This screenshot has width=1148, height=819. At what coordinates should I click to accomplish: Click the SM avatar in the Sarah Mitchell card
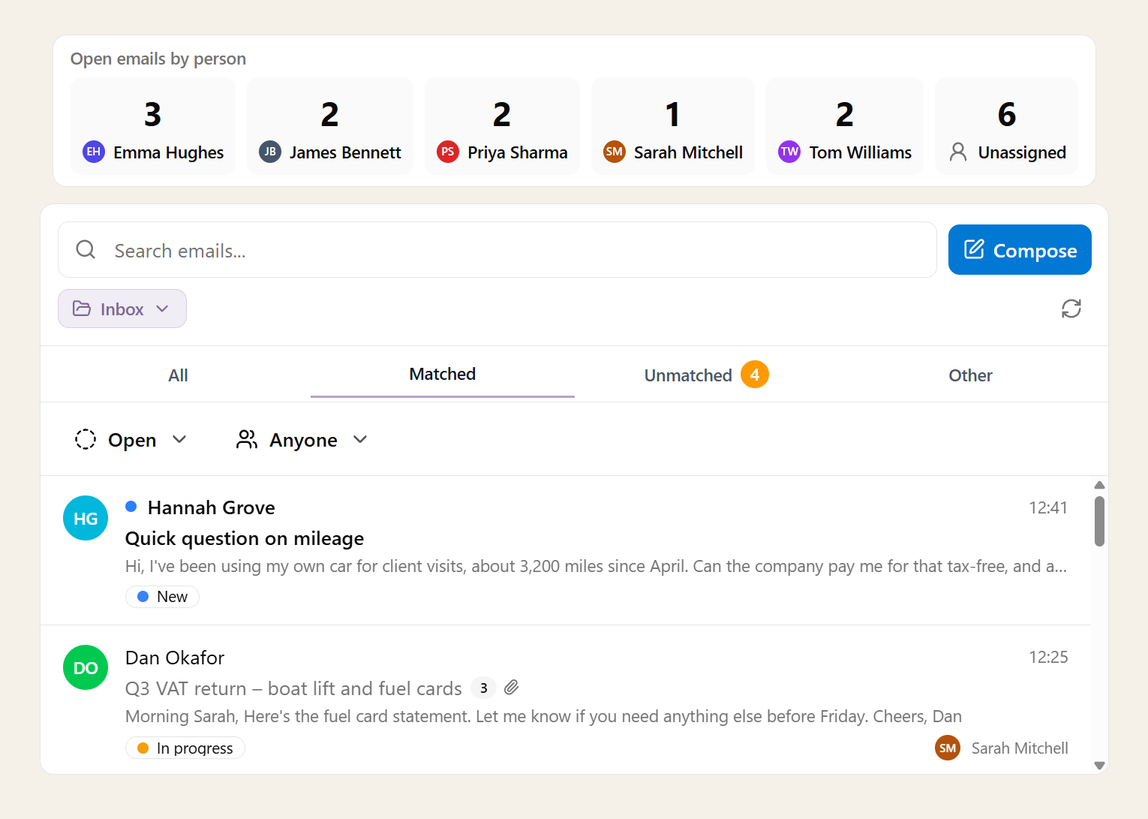pos(614,152)
